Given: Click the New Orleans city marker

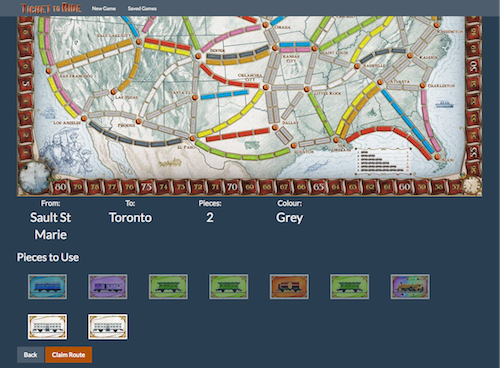Looking at the screenshot, I should [336, 140].
